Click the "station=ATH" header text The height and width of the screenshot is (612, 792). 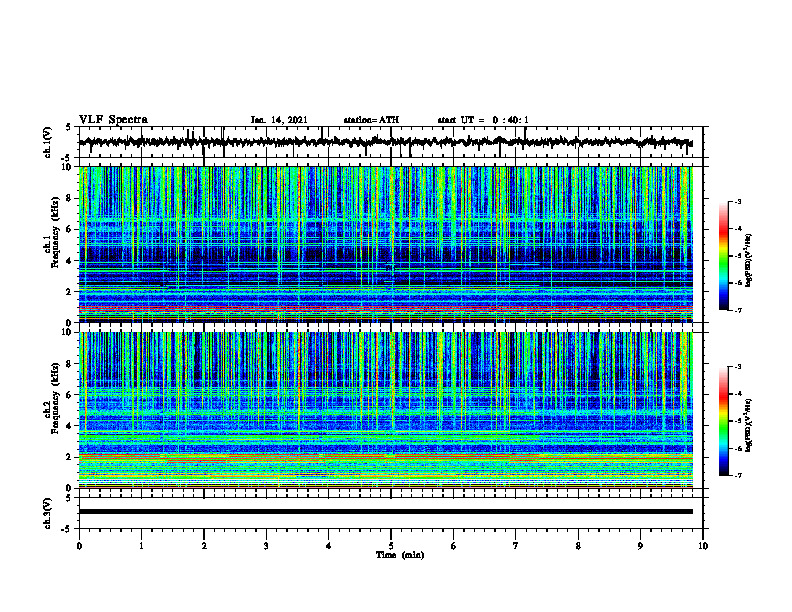(x=371, y=120)
